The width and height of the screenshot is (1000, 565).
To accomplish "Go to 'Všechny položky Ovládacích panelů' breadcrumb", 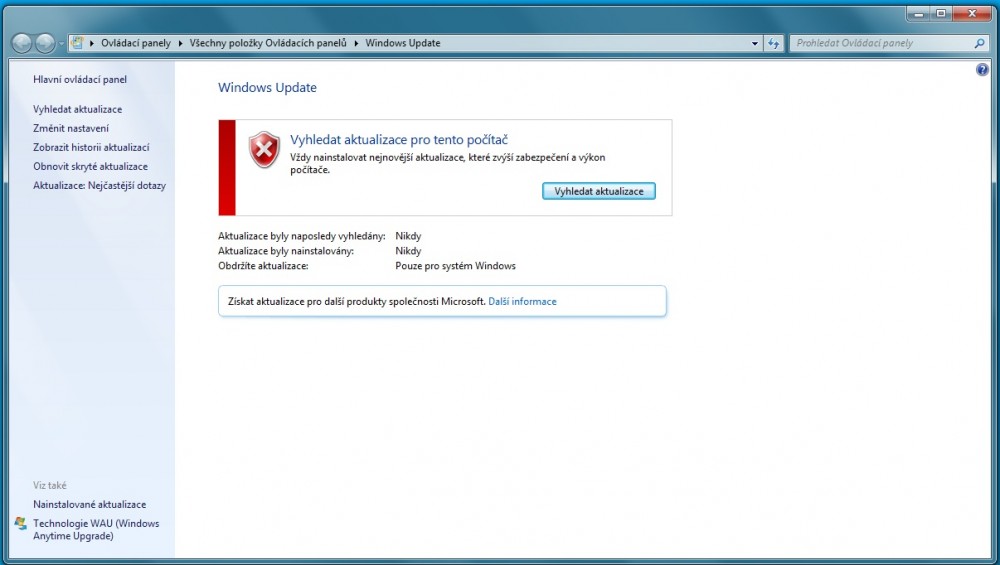I will click(x=267, y=44).
